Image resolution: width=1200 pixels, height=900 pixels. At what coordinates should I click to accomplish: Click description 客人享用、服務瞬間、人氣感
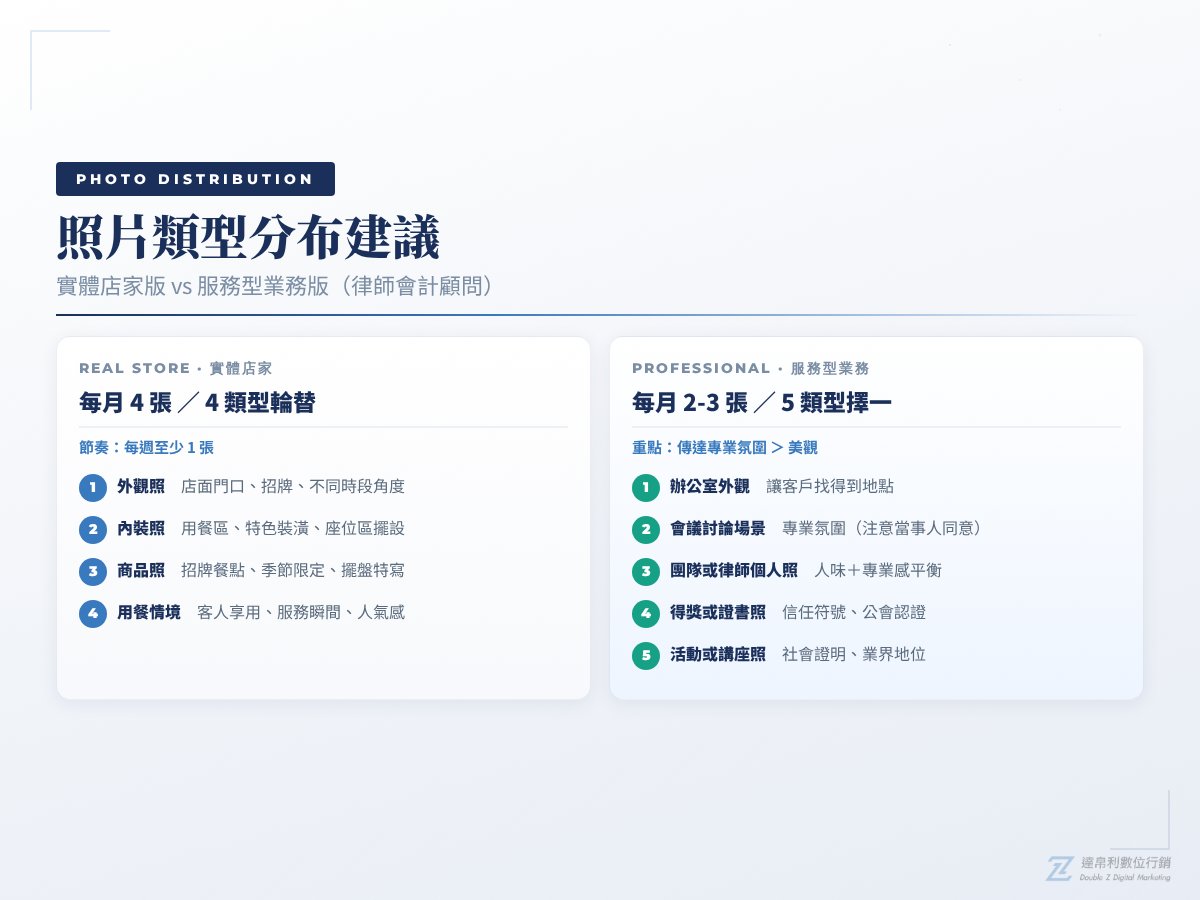point(301,613)
